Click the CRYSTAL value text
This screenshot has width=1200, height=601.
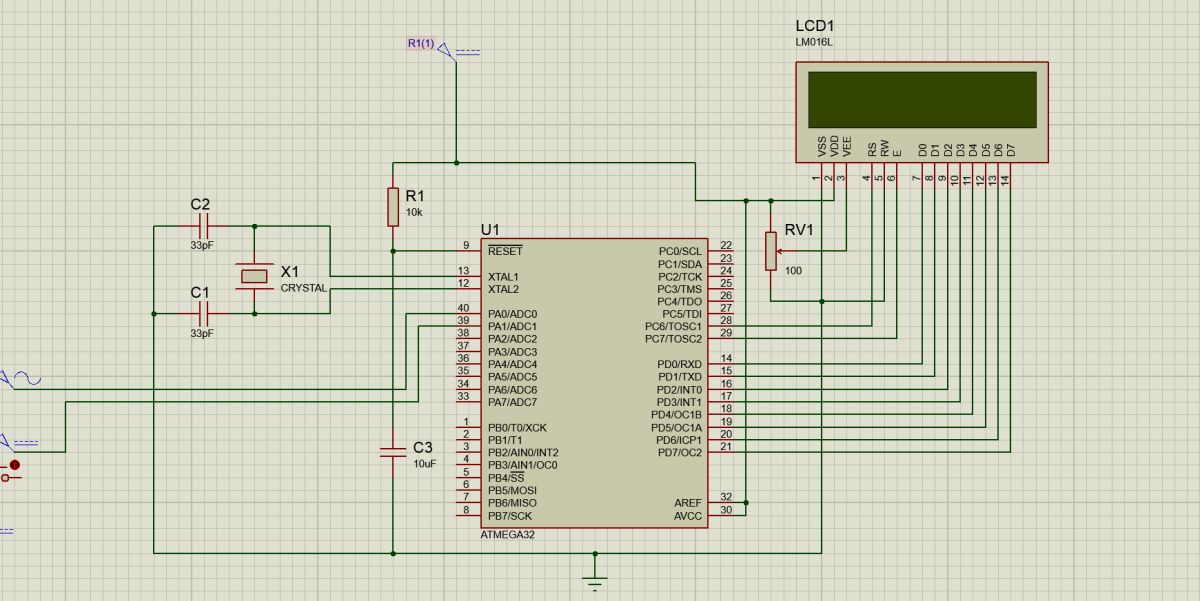click(x=304, y=287)
